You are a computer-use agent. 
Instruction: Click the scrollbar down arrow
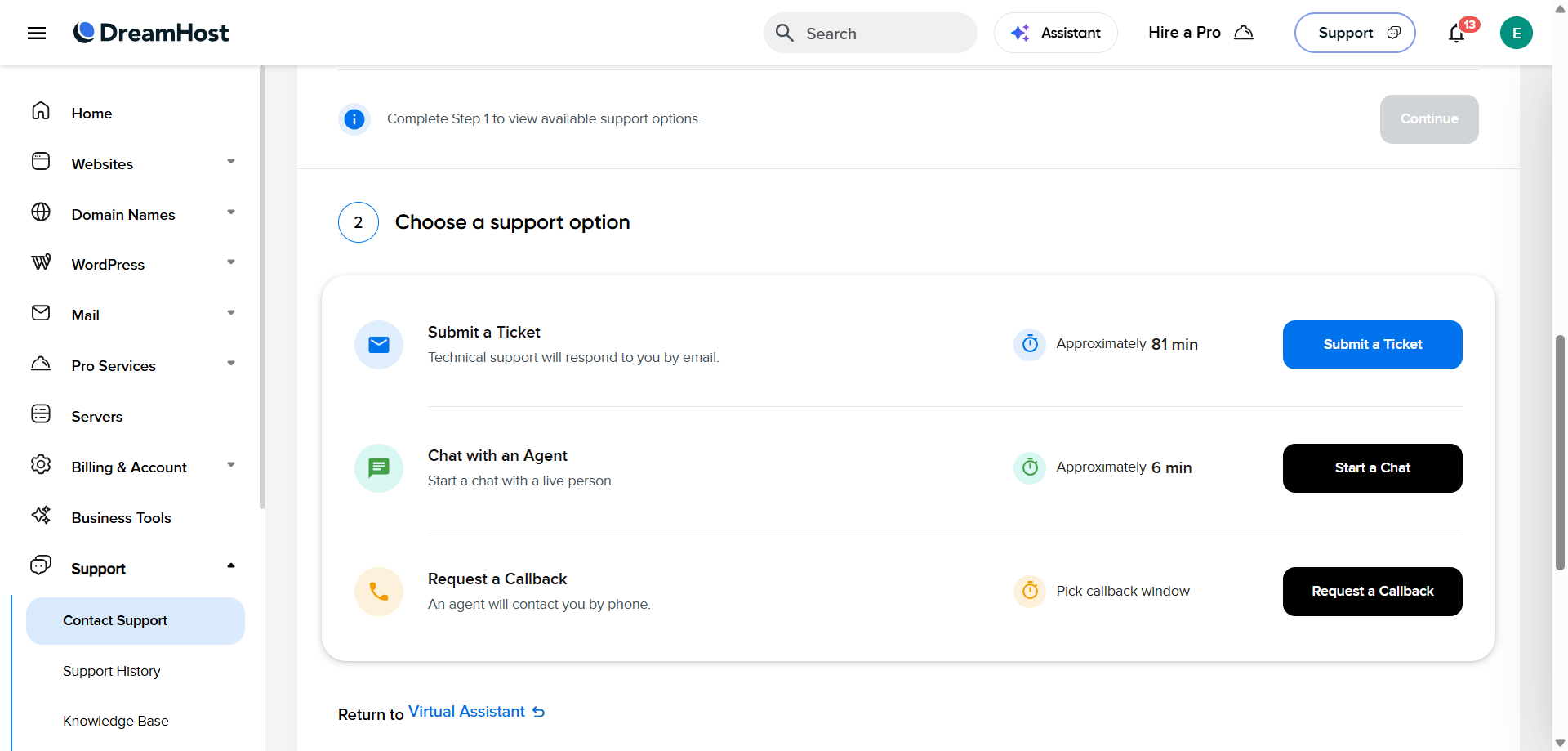1560,743
